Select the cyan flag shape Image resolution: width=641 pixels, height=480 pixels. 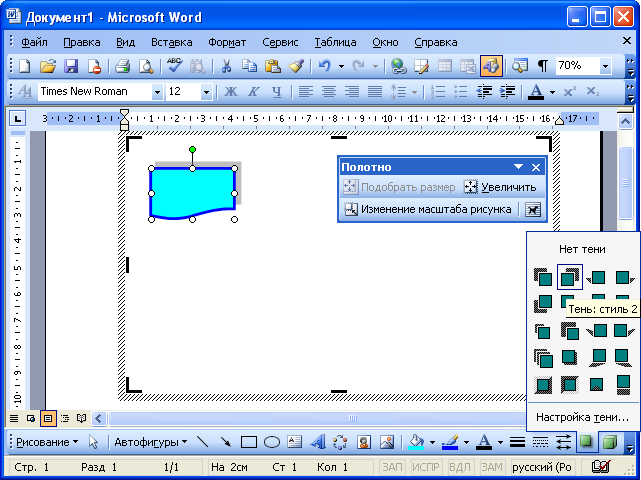192,192
